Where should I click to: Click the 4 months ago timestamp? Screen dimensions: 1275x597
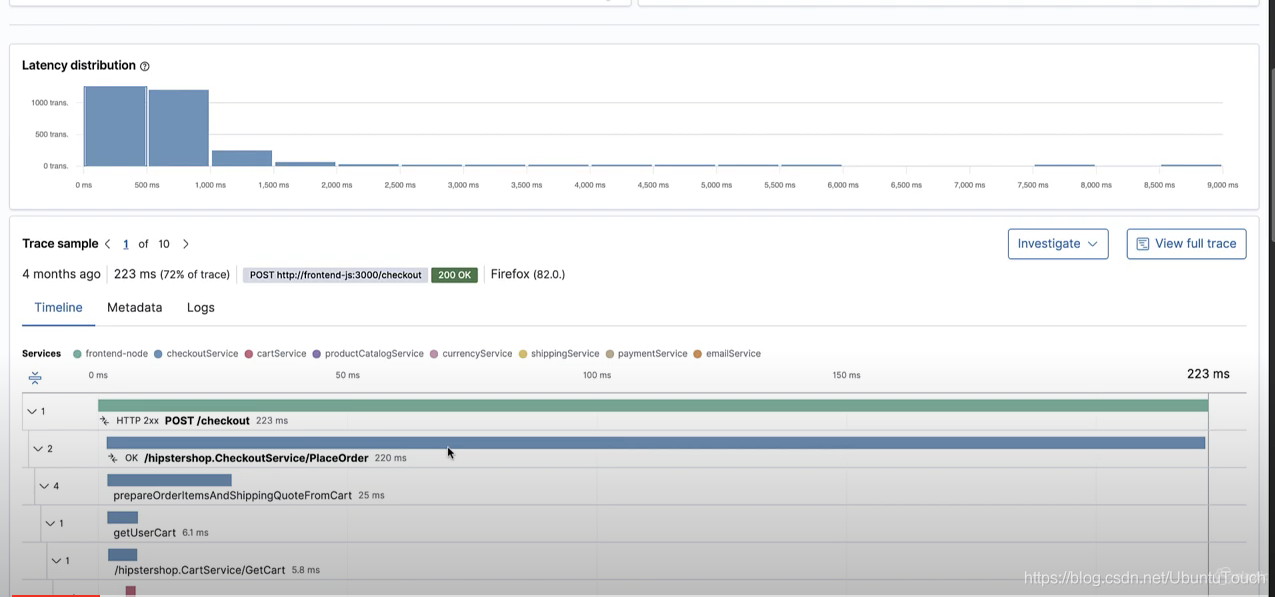point(61,274)
